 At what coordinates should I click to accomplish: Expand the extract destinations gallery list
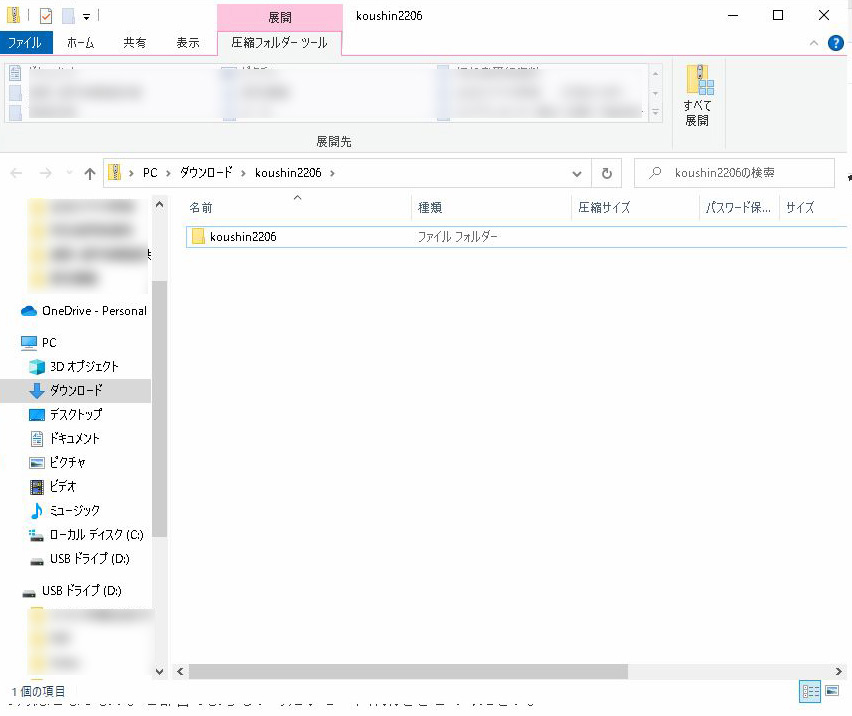[656, 113]
